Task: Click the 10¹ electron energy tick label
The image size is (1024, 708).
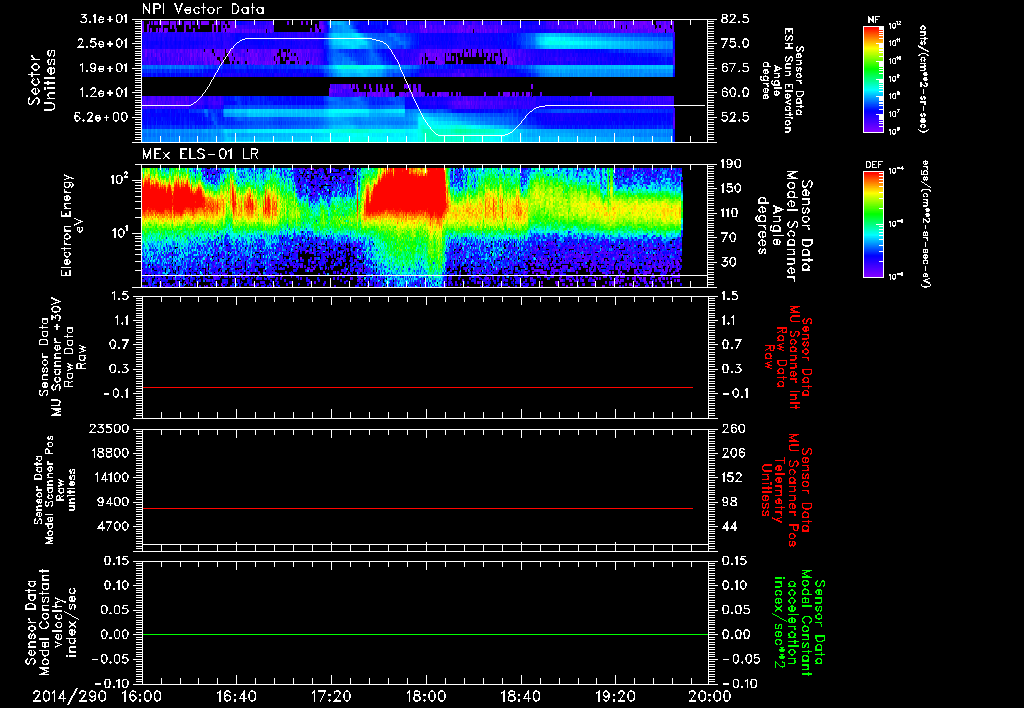Action: pyautogui.click(x=122, y=233)
